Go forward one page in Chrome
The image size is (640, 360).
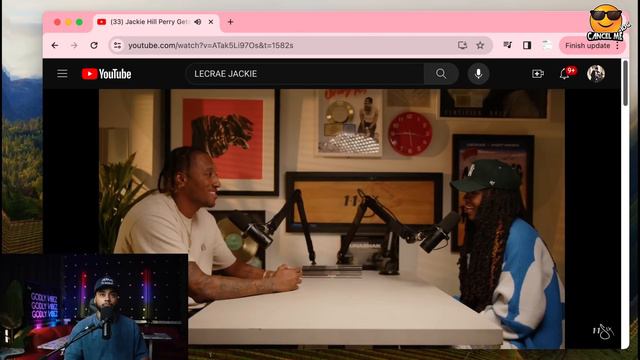74,45
